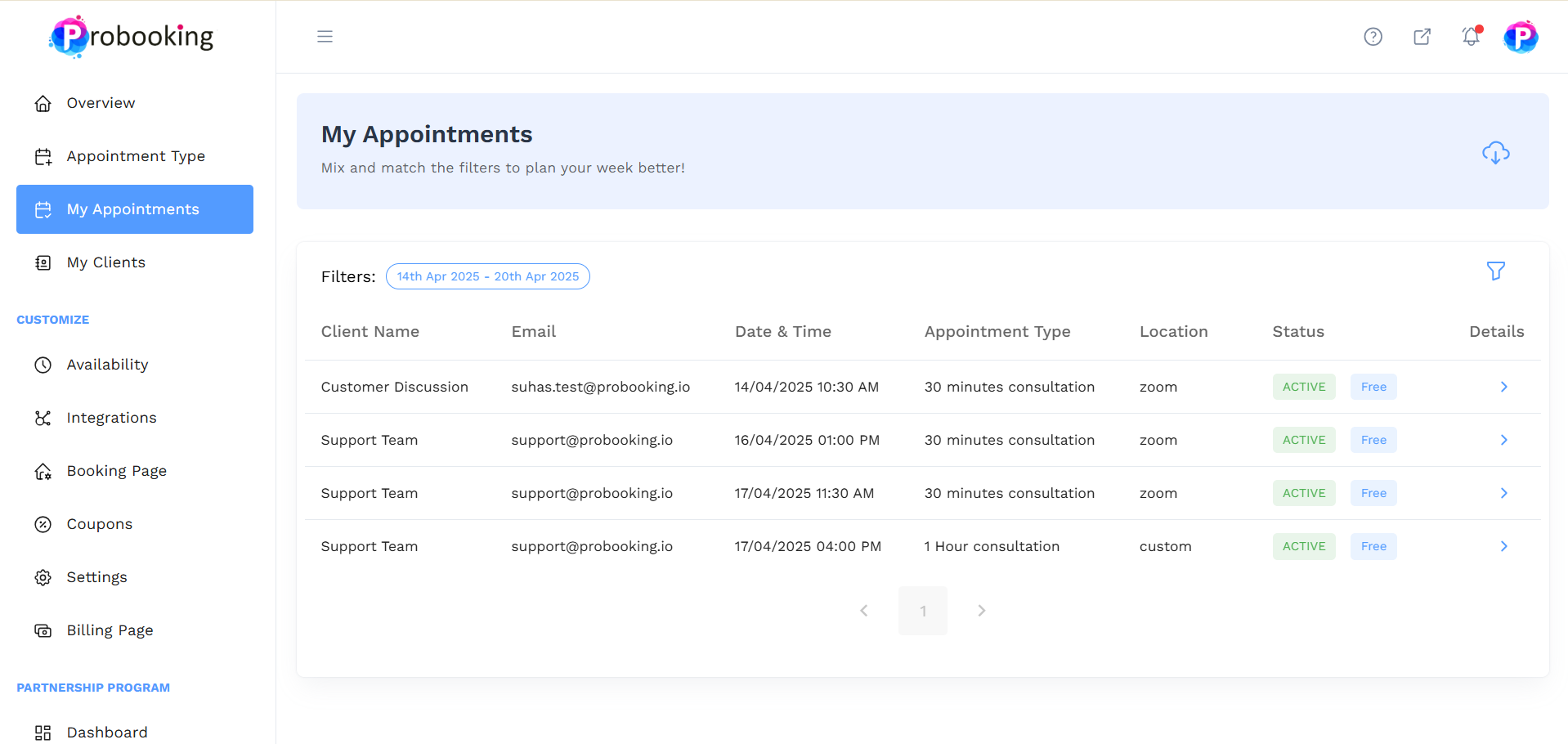Click the hamburger menu icon

325,37
